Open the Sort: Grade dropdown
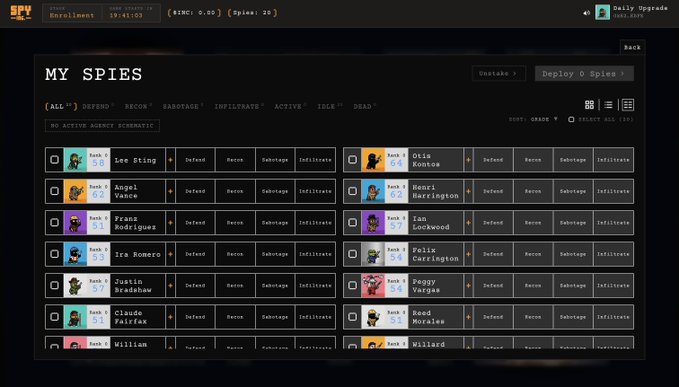This screenshot has height=387, width=679. pos(533,119)
